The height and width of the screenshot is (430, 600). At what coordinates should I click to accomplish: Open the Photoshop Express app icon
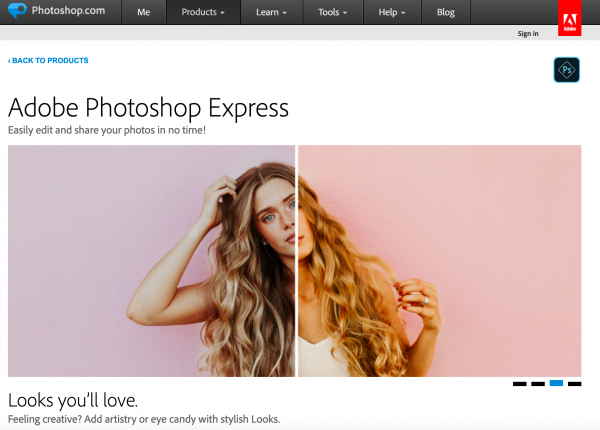[566, 70]
